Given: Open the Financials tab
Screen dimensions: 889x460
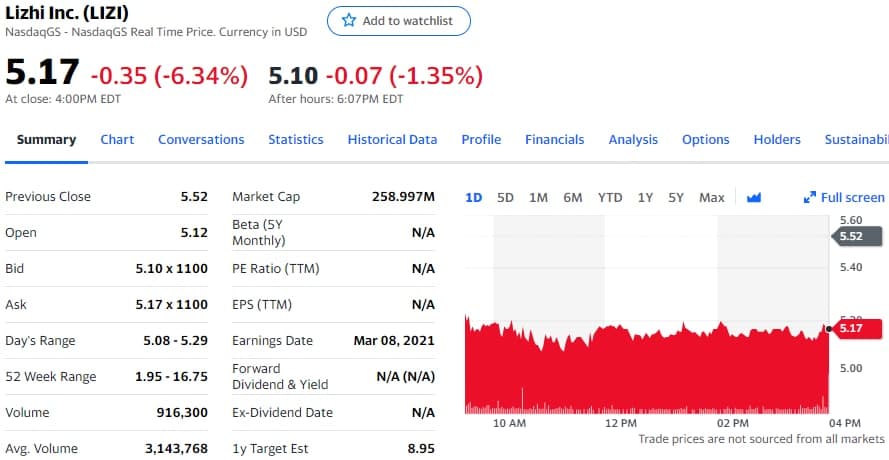Looking at the screenshot, I should (x=554, y=140).
